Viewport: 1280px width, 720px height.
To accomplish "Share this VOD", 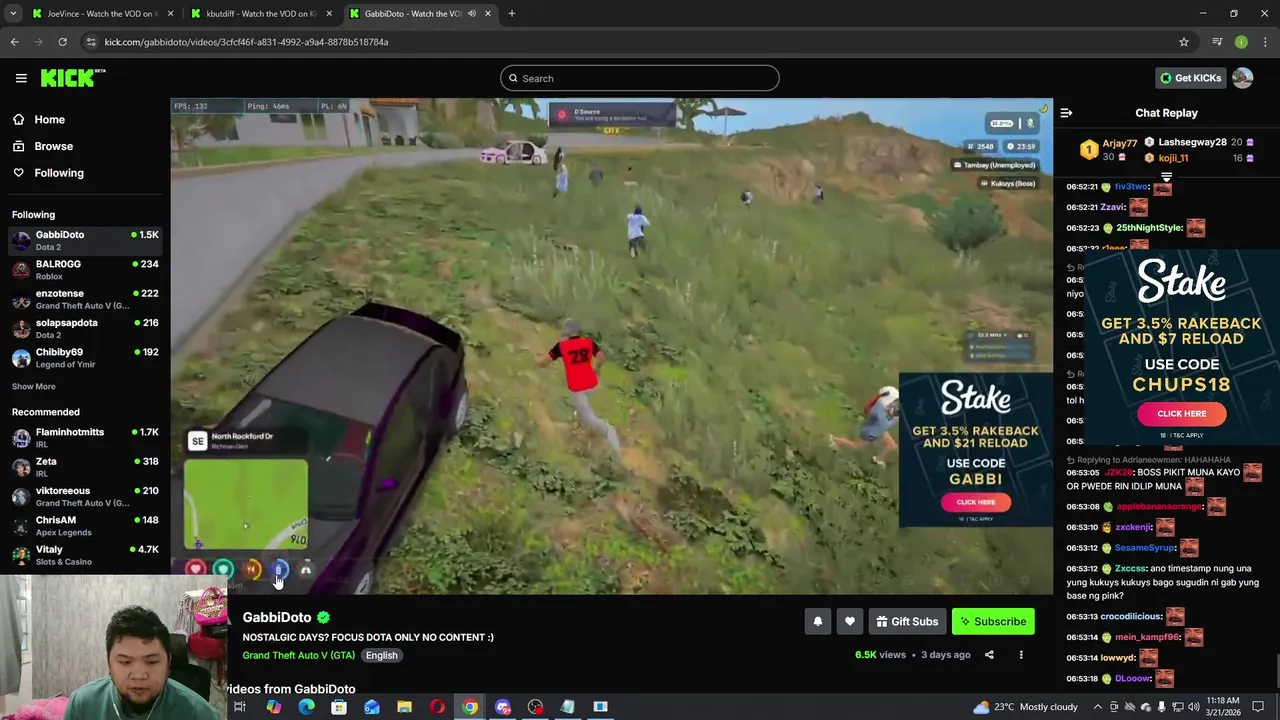I will [x=989, y=655].
